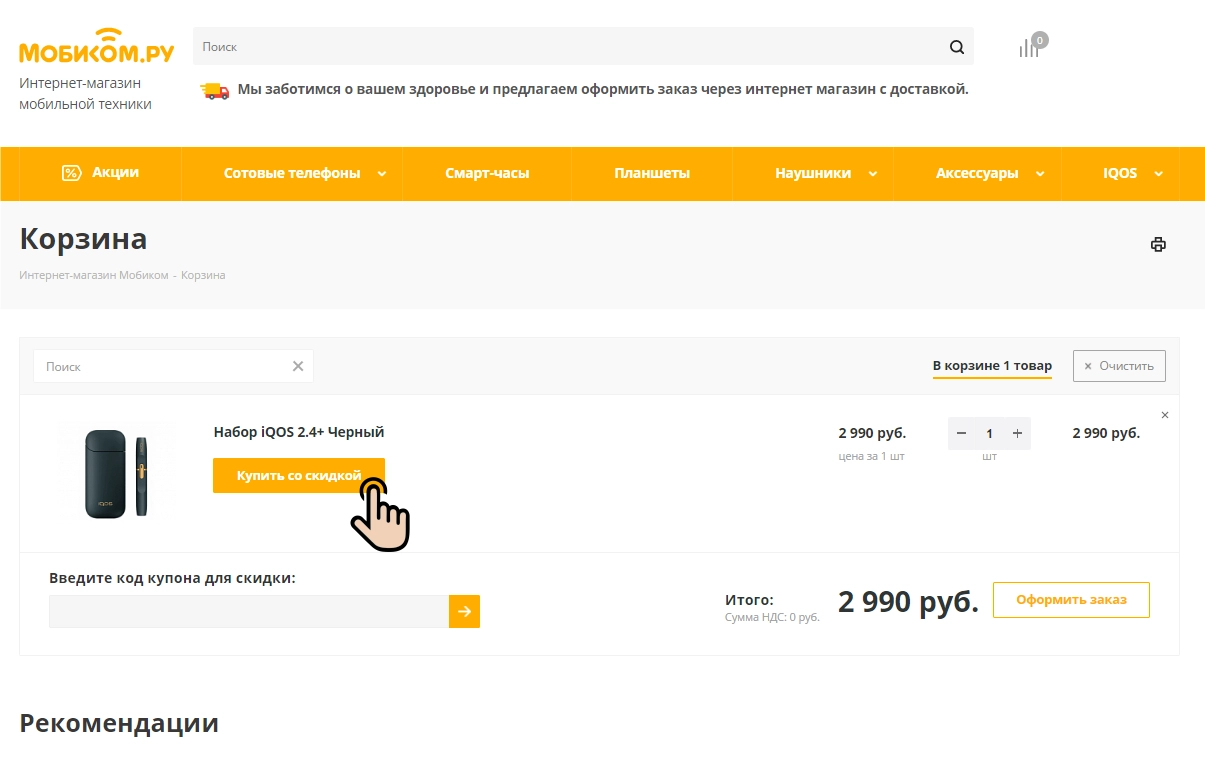Screen dimensions: 1205x779
Task: Print the cart page with printer icon
Action: point(1158,245)
